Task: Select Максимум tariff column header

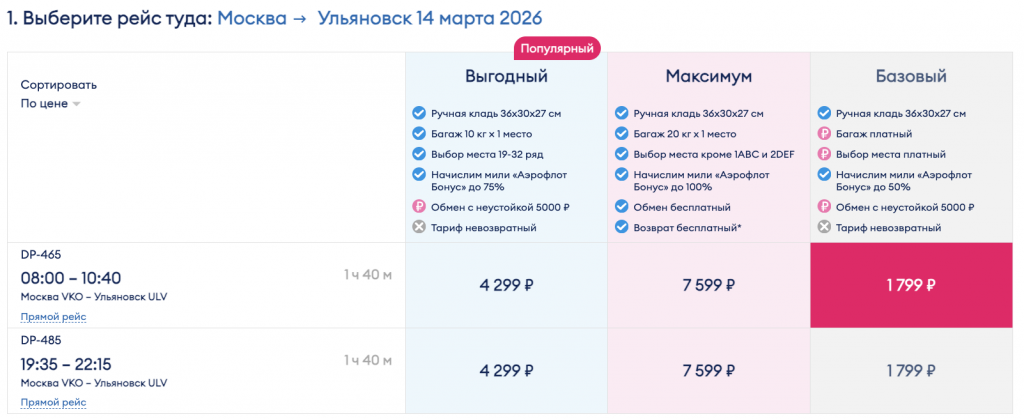Action: (x=708, y=76)
